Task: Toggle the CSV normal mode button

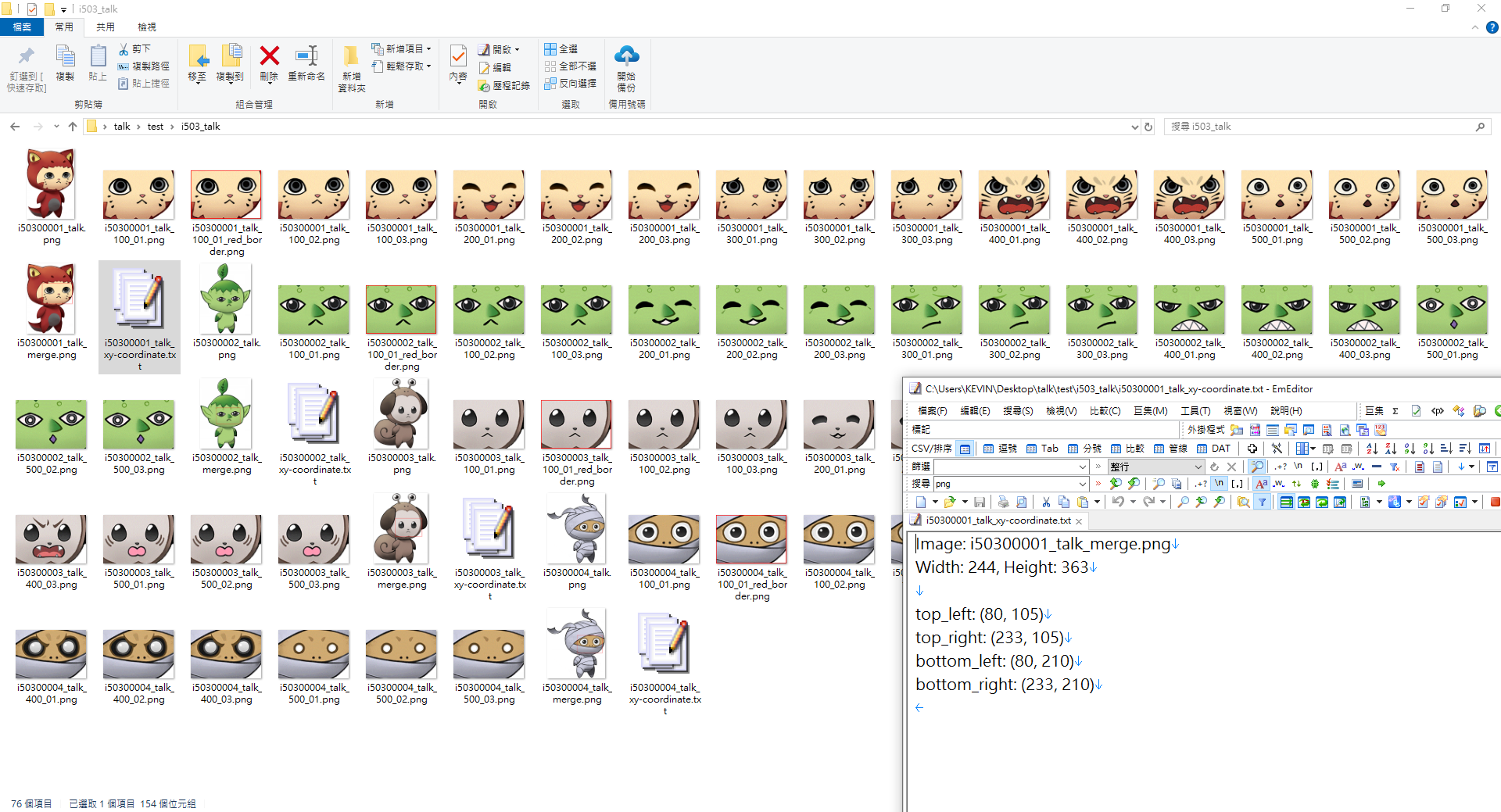Action: tap(965, 449)
